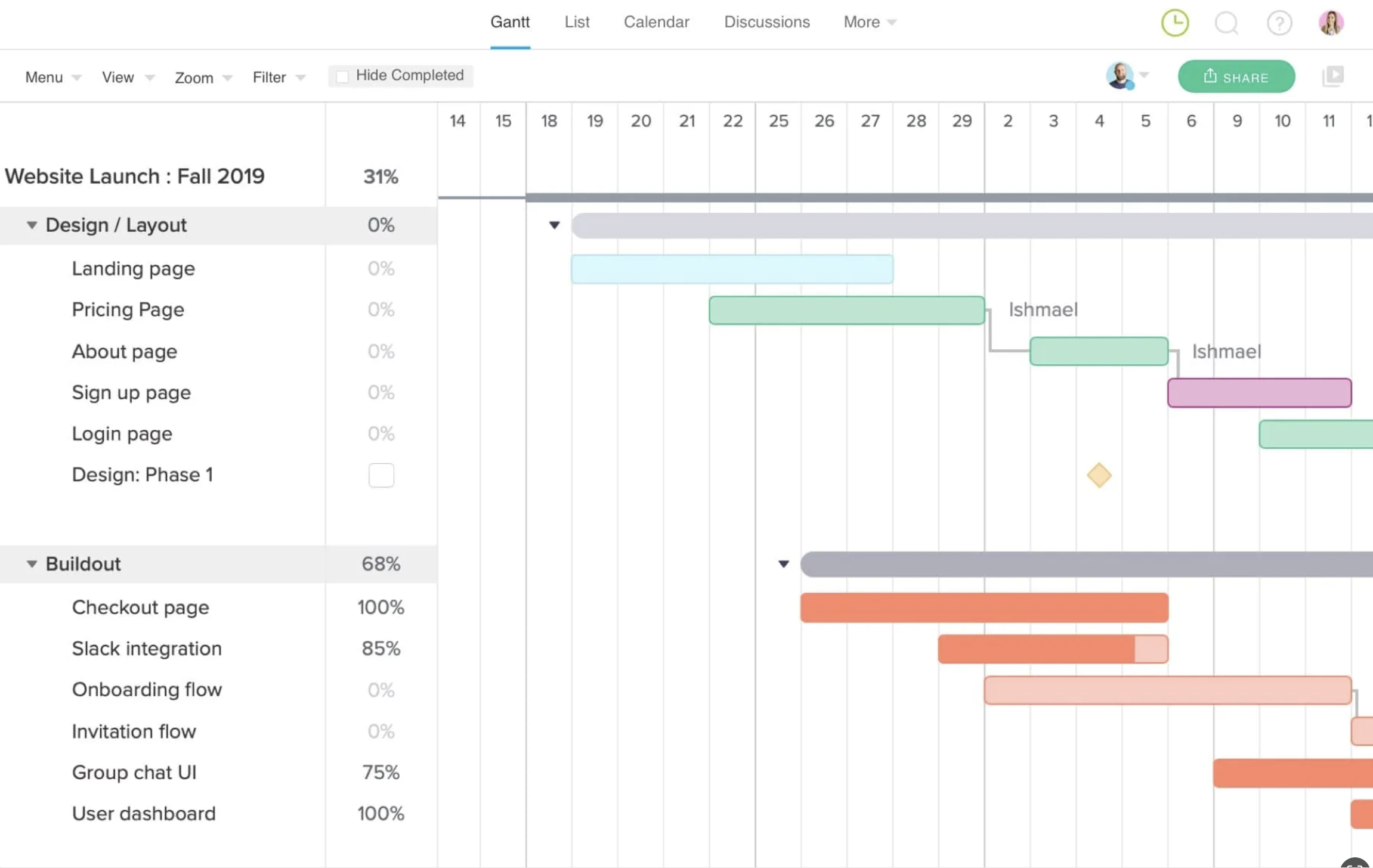1373x868 pixels.
Task: Open the Menu dropdown
Action: pyautogui.click(x=52, y=77)
